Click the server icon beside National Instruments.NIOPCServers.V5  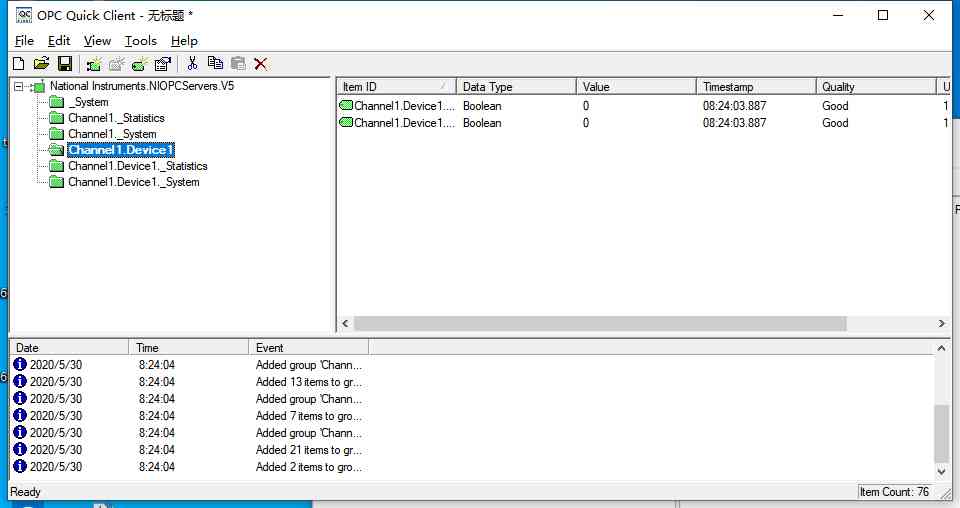pyautogui.click(x=38, y=86)
